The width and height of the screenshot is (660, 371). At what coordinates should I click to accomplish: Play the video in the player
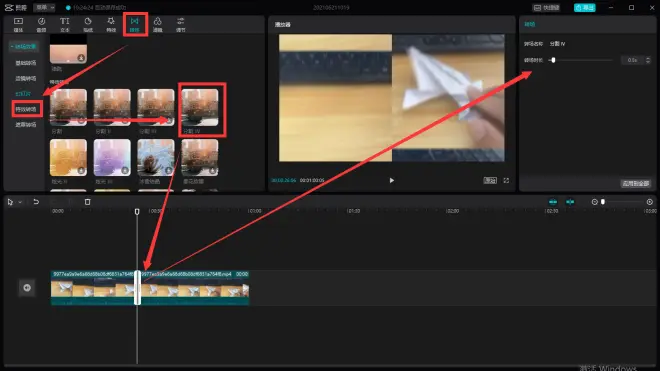(x=391, y=180)
